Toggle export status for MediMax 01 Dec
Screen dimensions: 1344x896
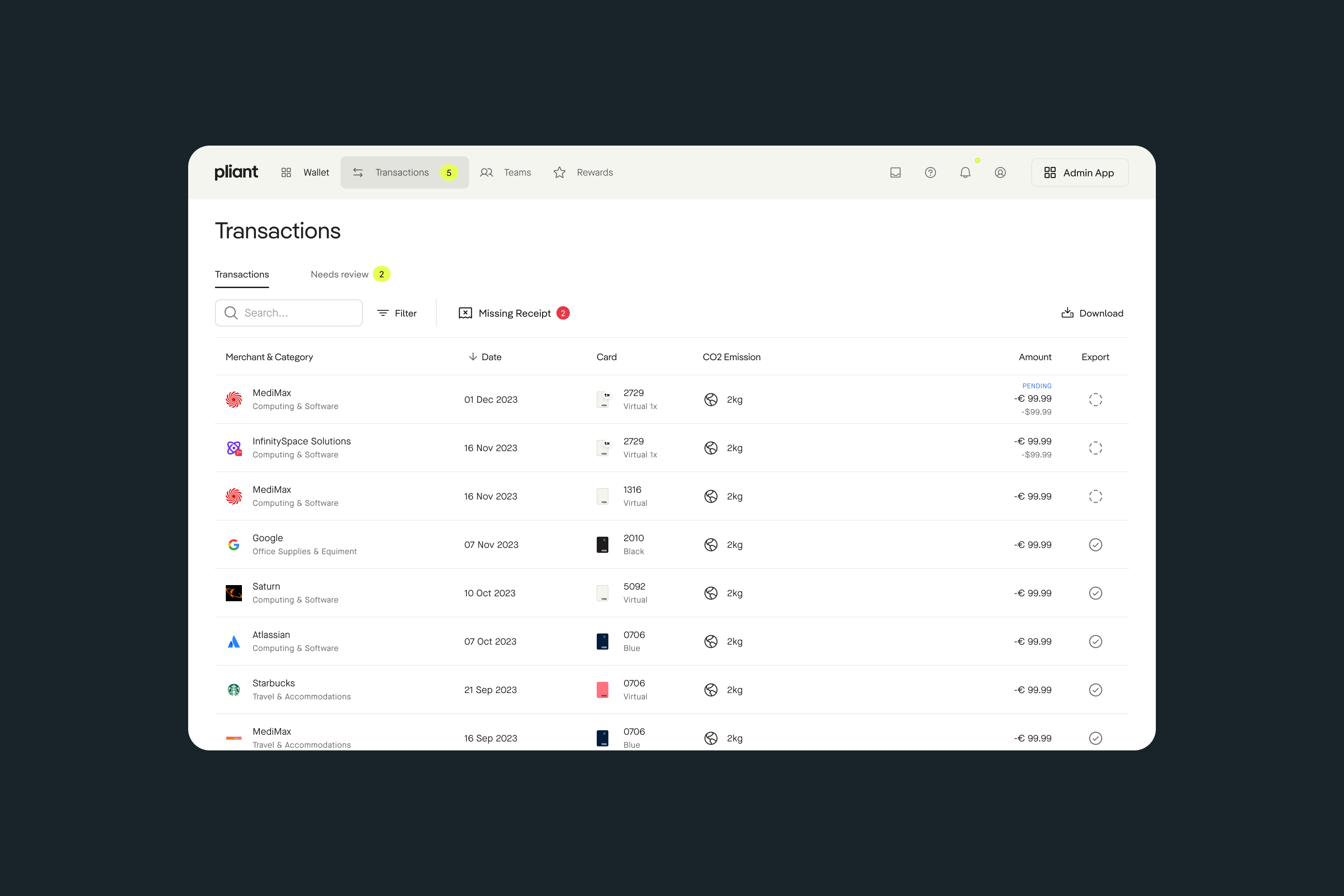click(1095, 400)
